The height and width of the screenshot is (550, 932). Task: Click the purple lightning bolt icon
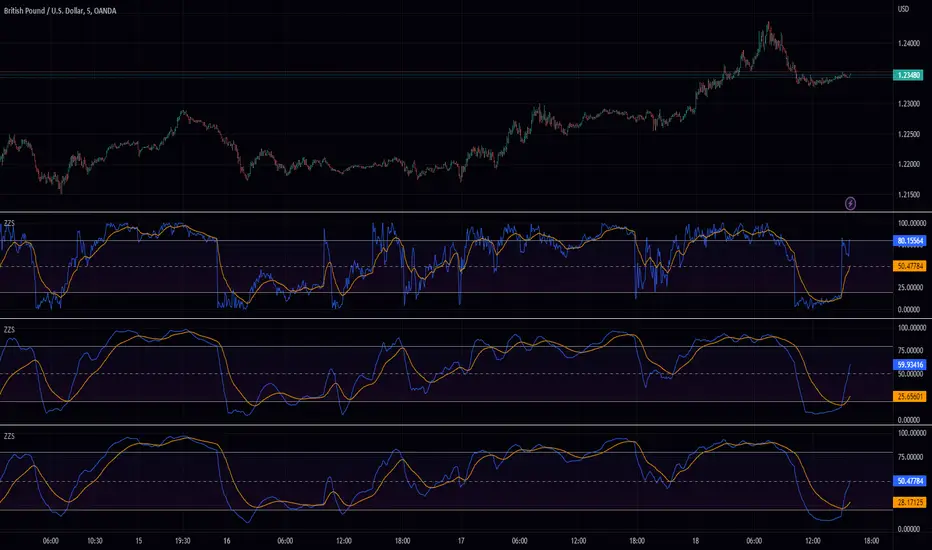coord(851,204)
